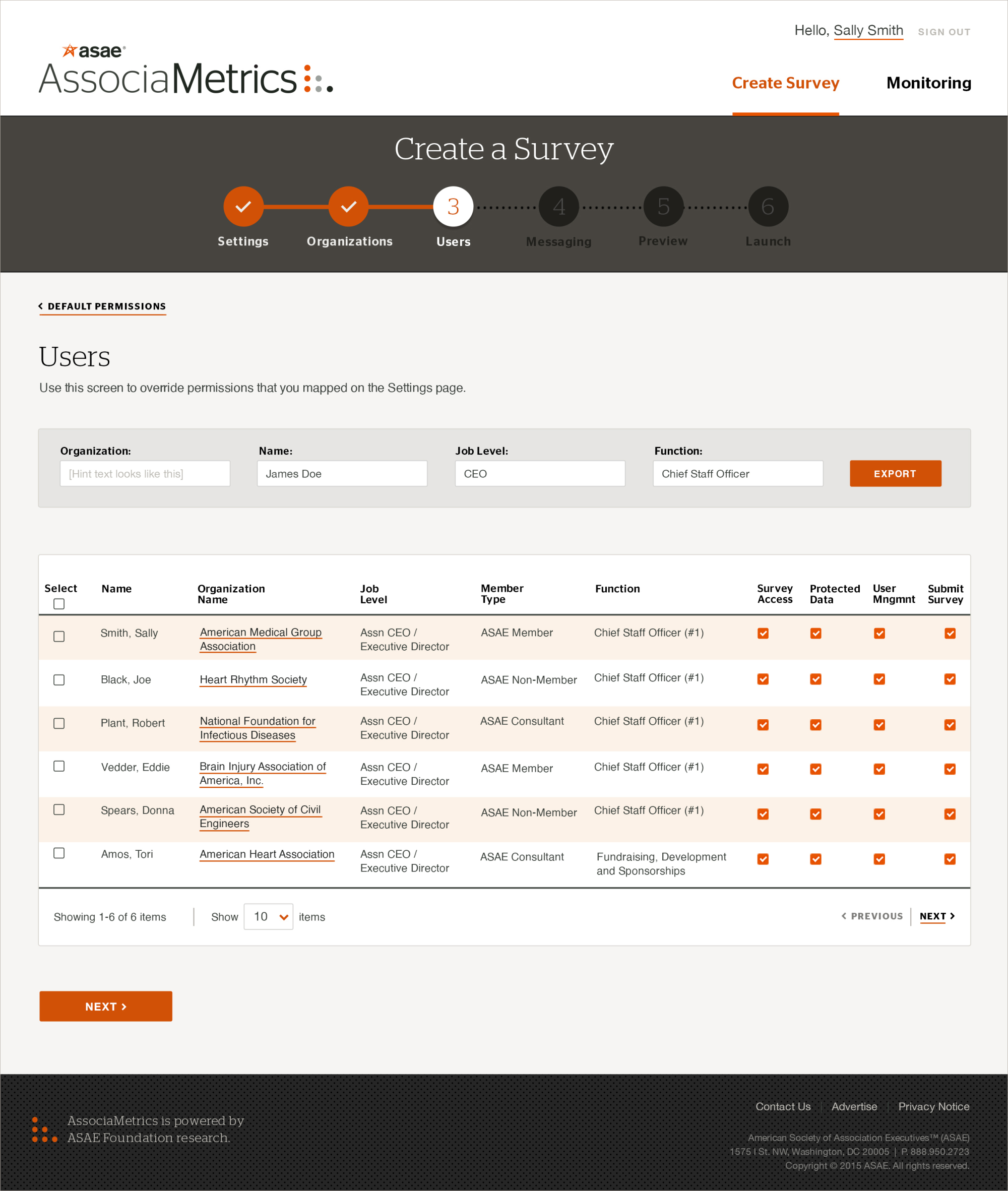Go to Launch step label

point(768,242)
